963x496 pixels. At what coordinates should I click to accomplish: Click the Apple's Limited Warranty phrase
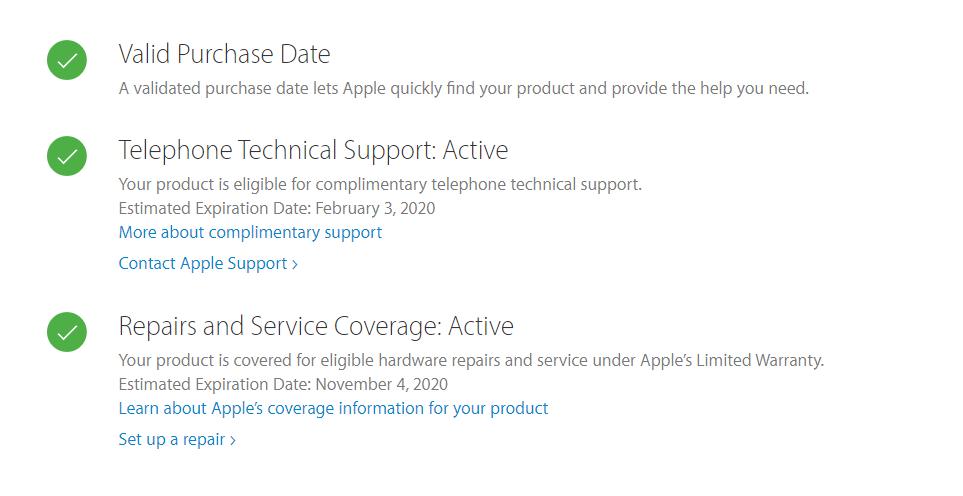731,360
